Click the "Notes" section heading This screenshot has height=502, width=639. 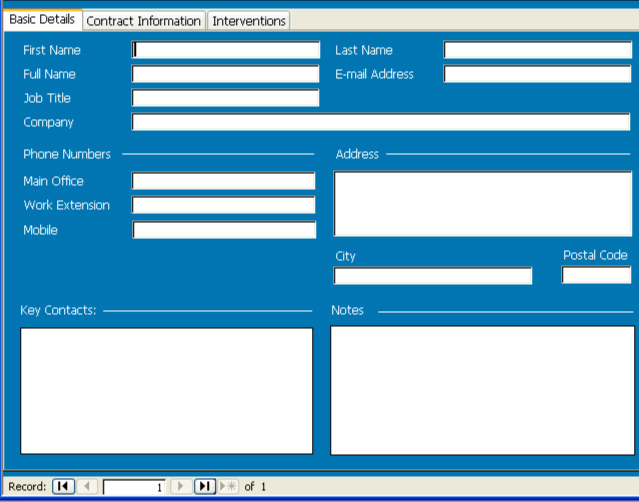pyautogui.click(x=347, y=310)
